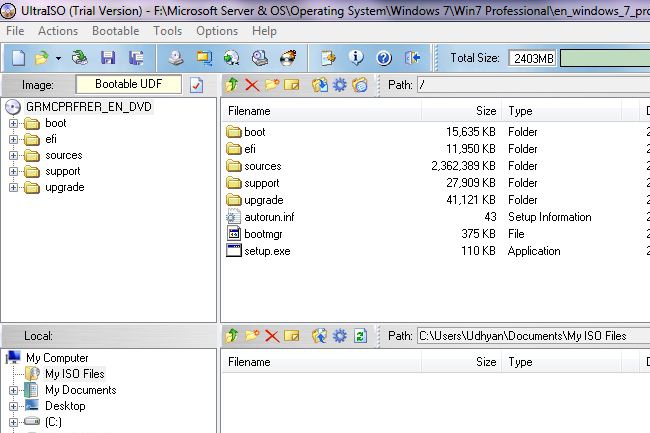The image size is (650, 433).
Task: Expand My Documents in the Local tree
Action: click(x=13, y=390)
